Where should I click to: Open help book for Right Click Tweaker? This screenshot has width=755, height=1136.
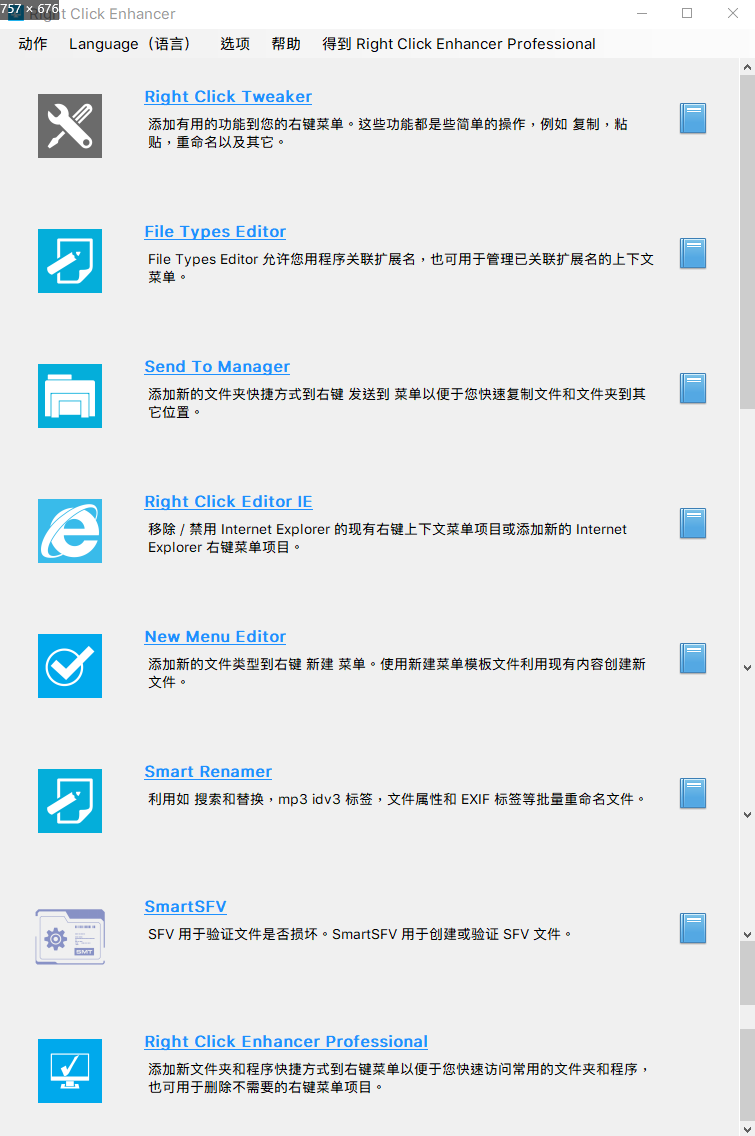[693, 118]
